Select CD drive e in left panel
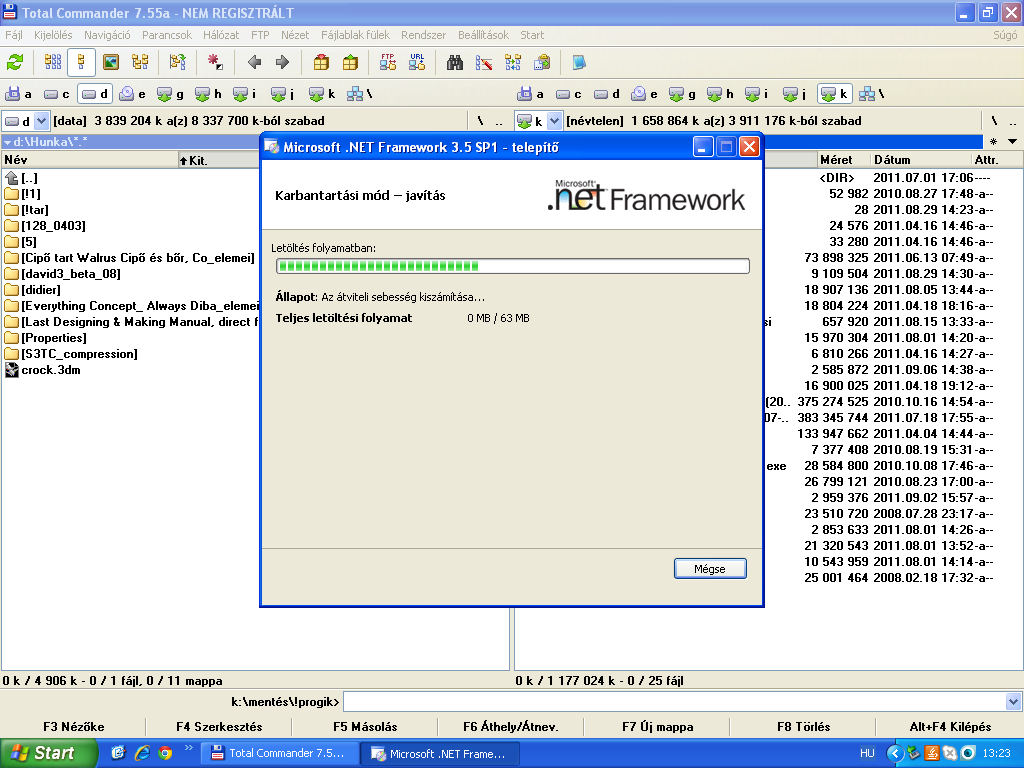Screen dimensions: 1024x768 132,94
